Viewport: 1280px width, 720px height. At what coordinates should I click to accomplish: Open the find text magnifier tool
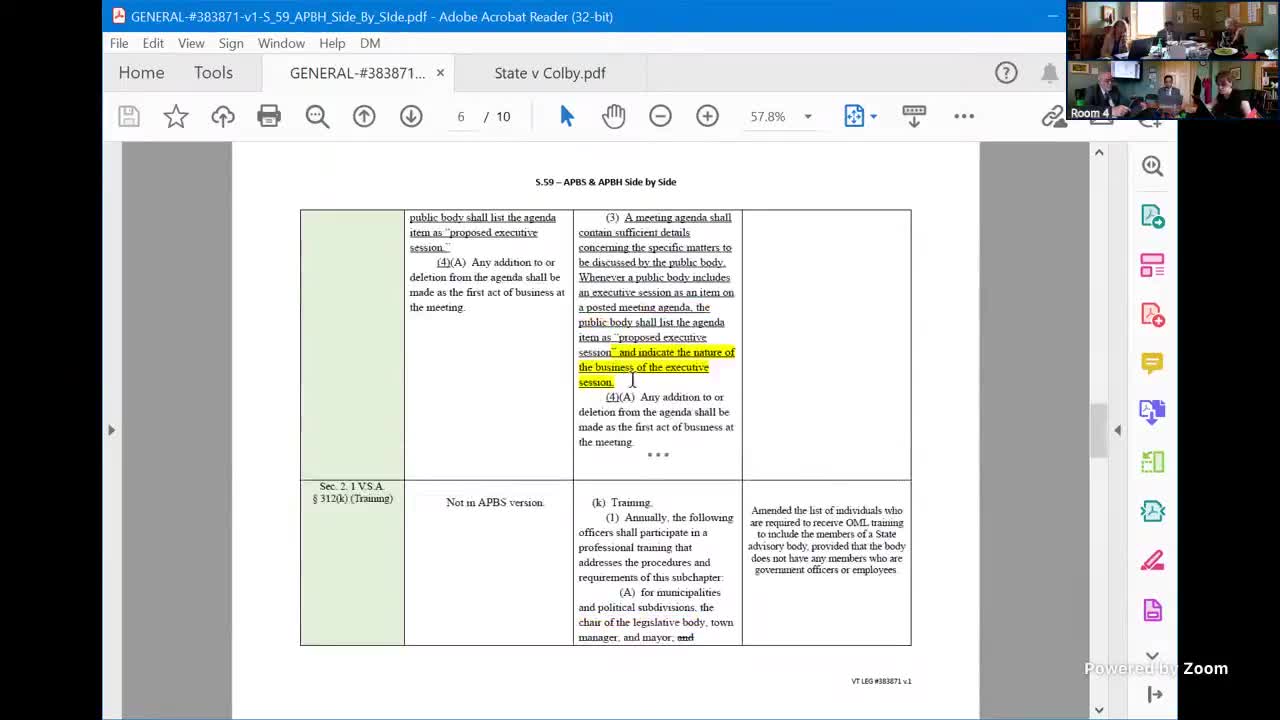(x=317, y=116)
